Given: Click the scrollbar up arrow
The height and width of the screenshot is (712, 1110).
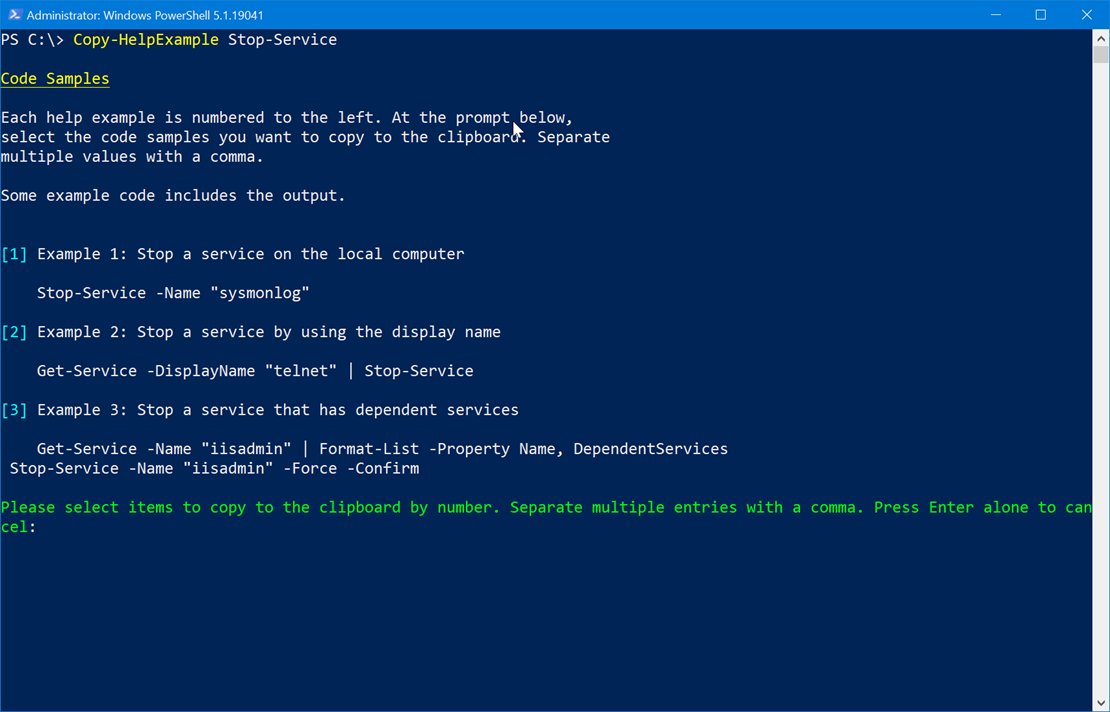Looking at the screenshot, I should click(x=1100, y=38).
